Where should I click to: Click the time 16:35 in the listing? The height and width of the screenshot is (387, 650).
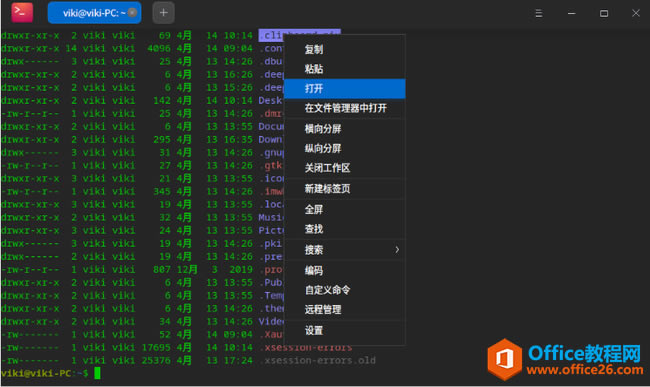(x=238, y=140)
